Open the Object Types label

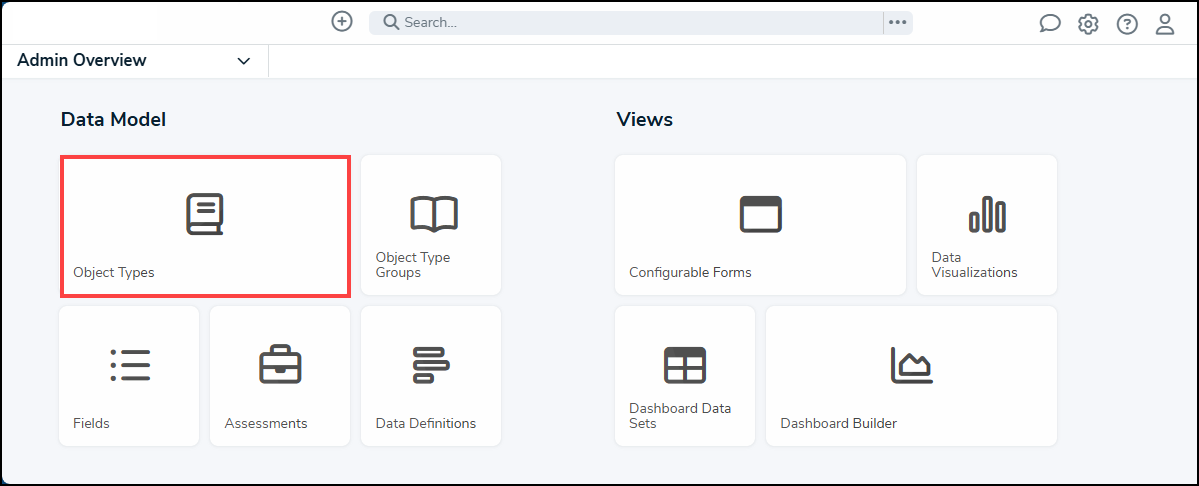click(x=113, y=272)
